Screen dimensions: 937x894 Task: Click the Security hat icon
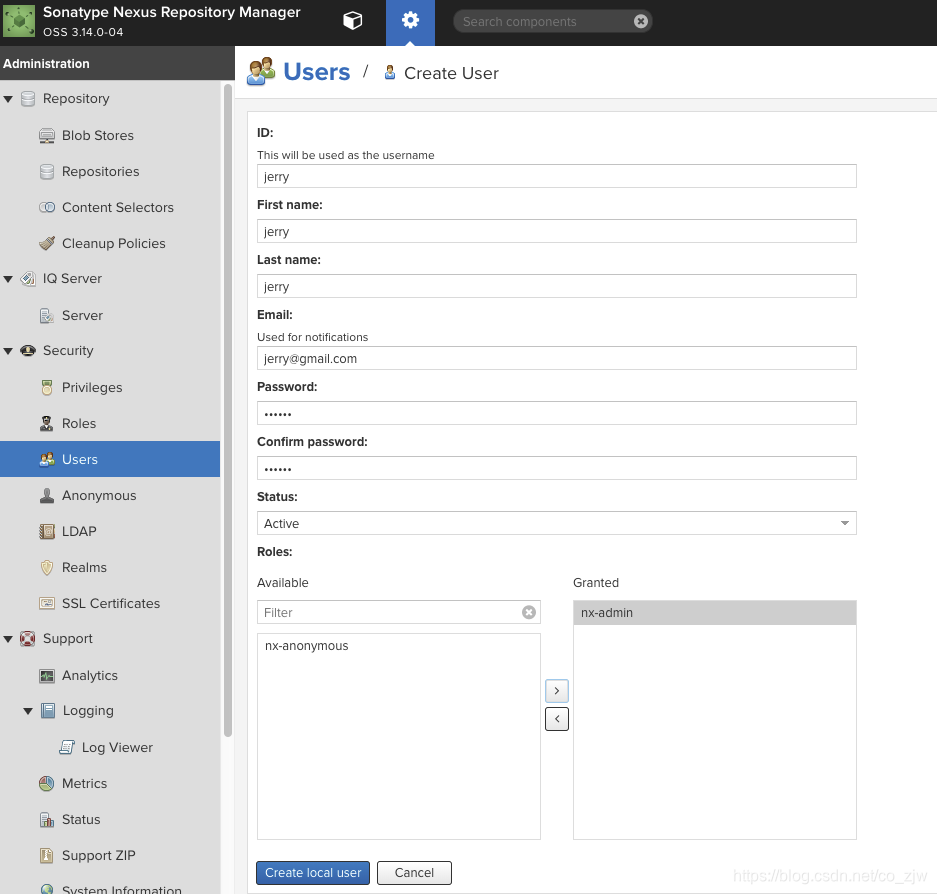pos(28,350)
